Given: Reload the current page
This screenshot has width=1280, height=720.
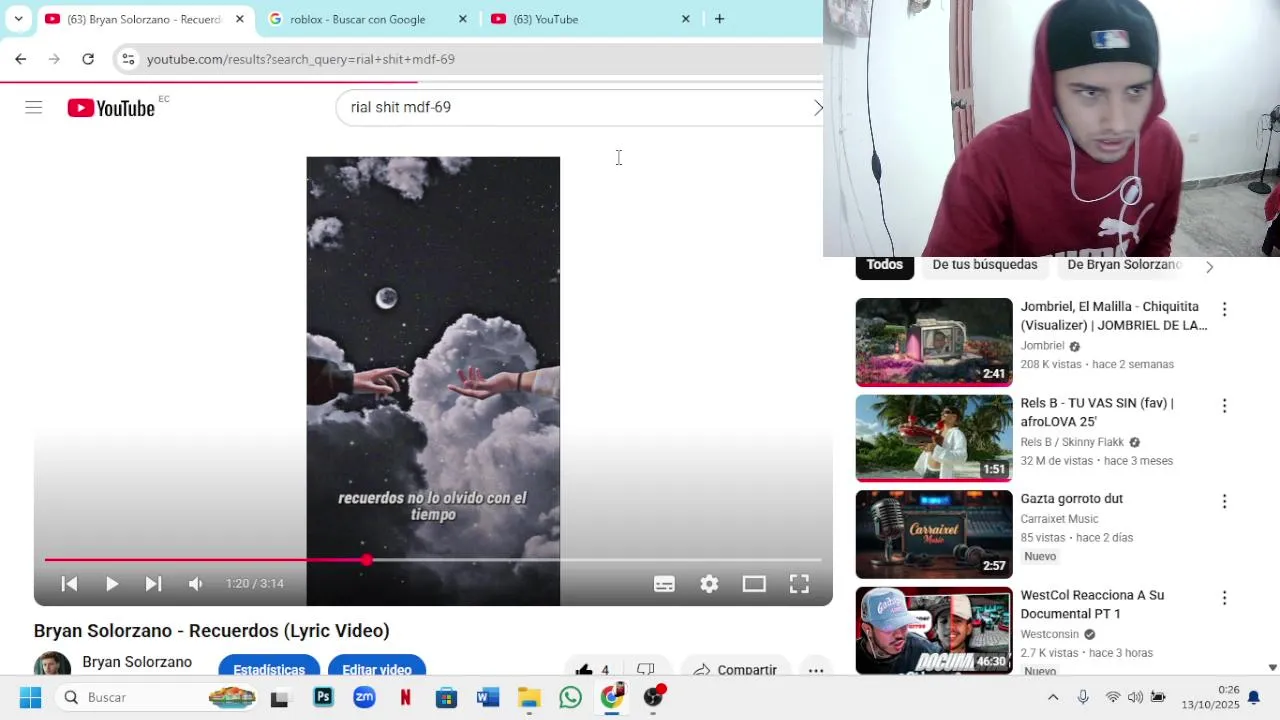Looking at the screenshot, I should [88, 59].
